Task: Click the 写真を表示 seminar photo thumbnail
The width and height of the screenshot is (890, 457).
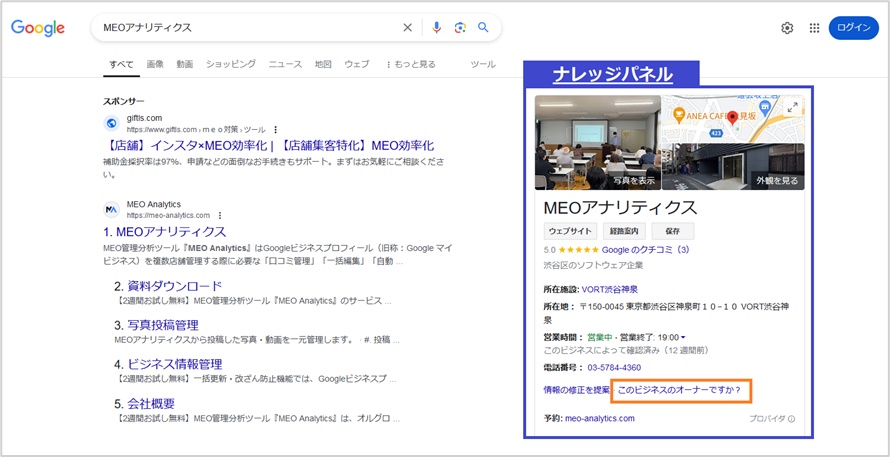Action: tap(598, 142)
